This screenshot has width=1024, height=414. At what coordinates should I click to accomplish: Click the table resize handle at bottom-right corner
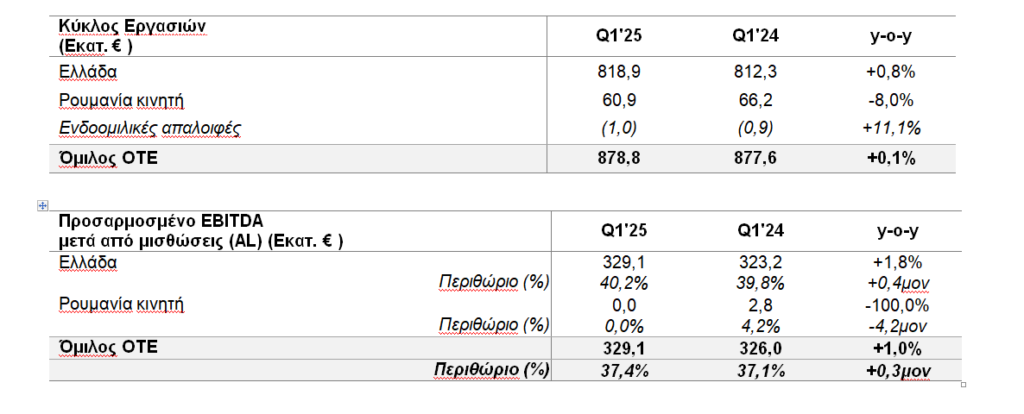(x=962, y=384)
